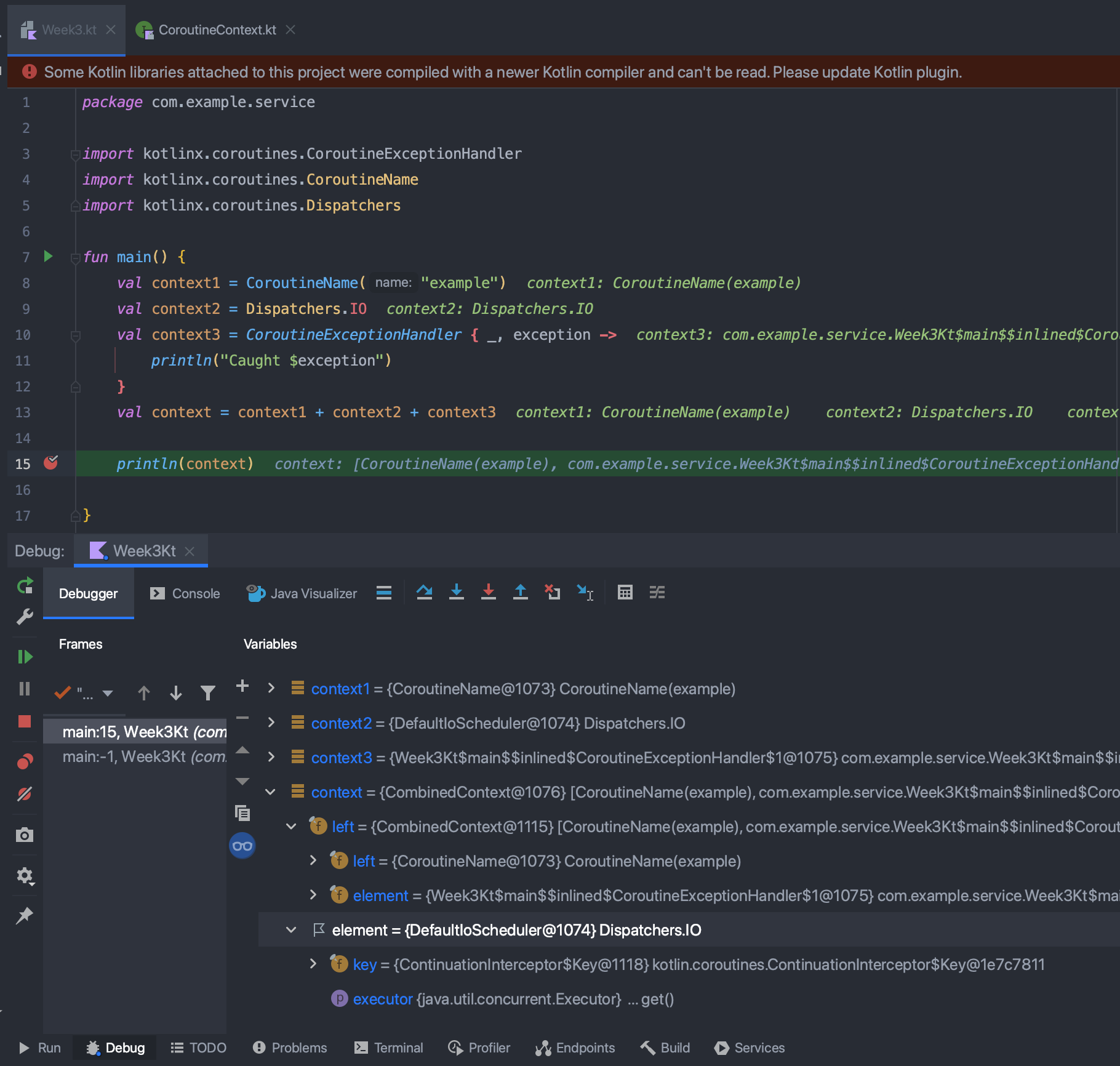This screenshot has width=1120, height=1066.
Task: Click duplicate watch icon
Action: (242, 813)
